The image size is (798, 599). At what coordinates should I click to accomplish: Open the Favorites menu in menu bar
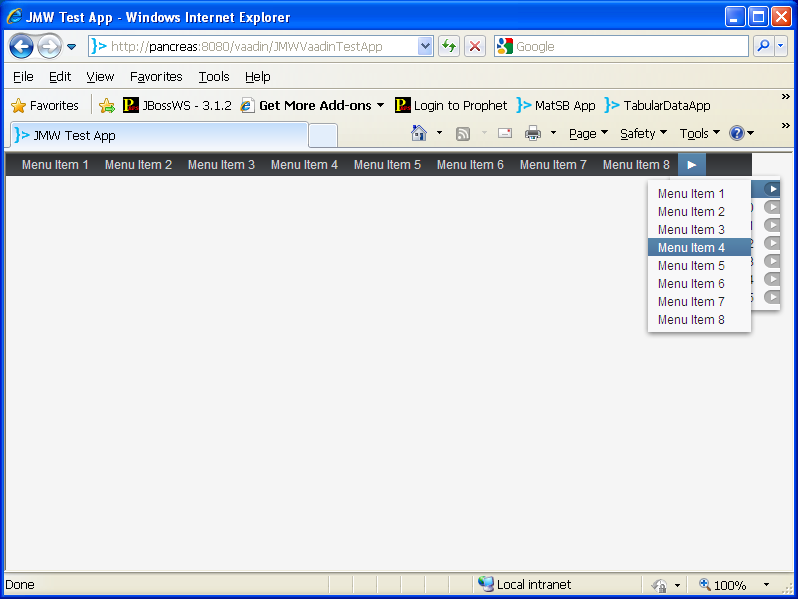[156, 76]
